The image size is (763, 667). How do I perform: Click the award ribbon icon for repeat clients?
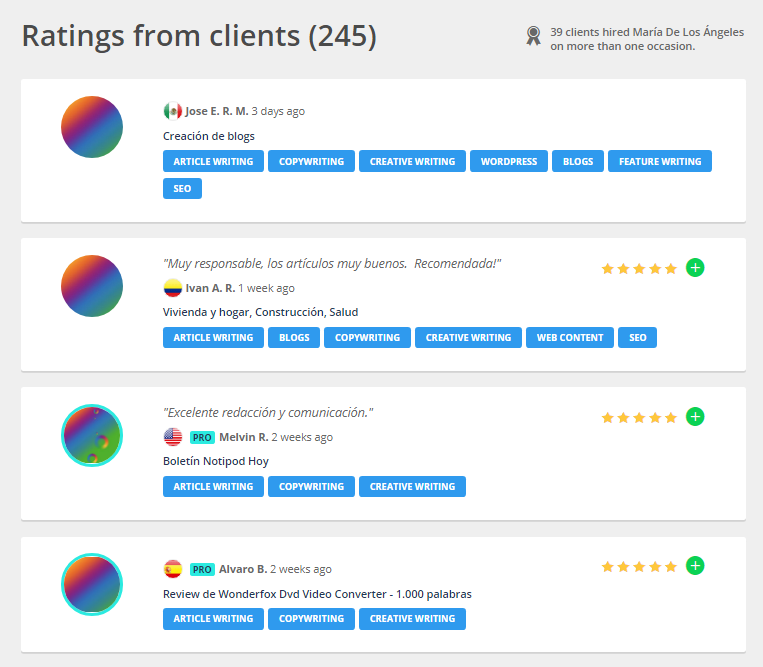coord(534,37)
